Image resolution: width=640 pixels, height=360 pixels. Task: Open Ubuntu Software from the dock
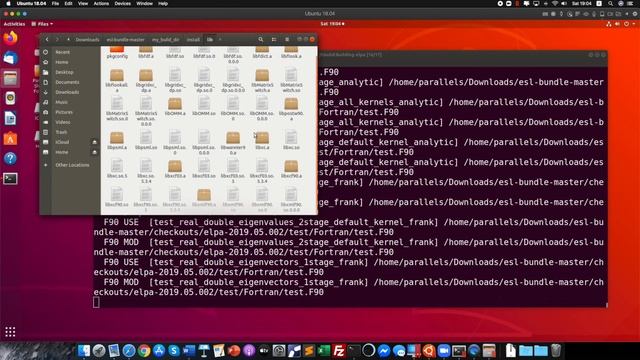pyautogui.click(x=11, y=138)
